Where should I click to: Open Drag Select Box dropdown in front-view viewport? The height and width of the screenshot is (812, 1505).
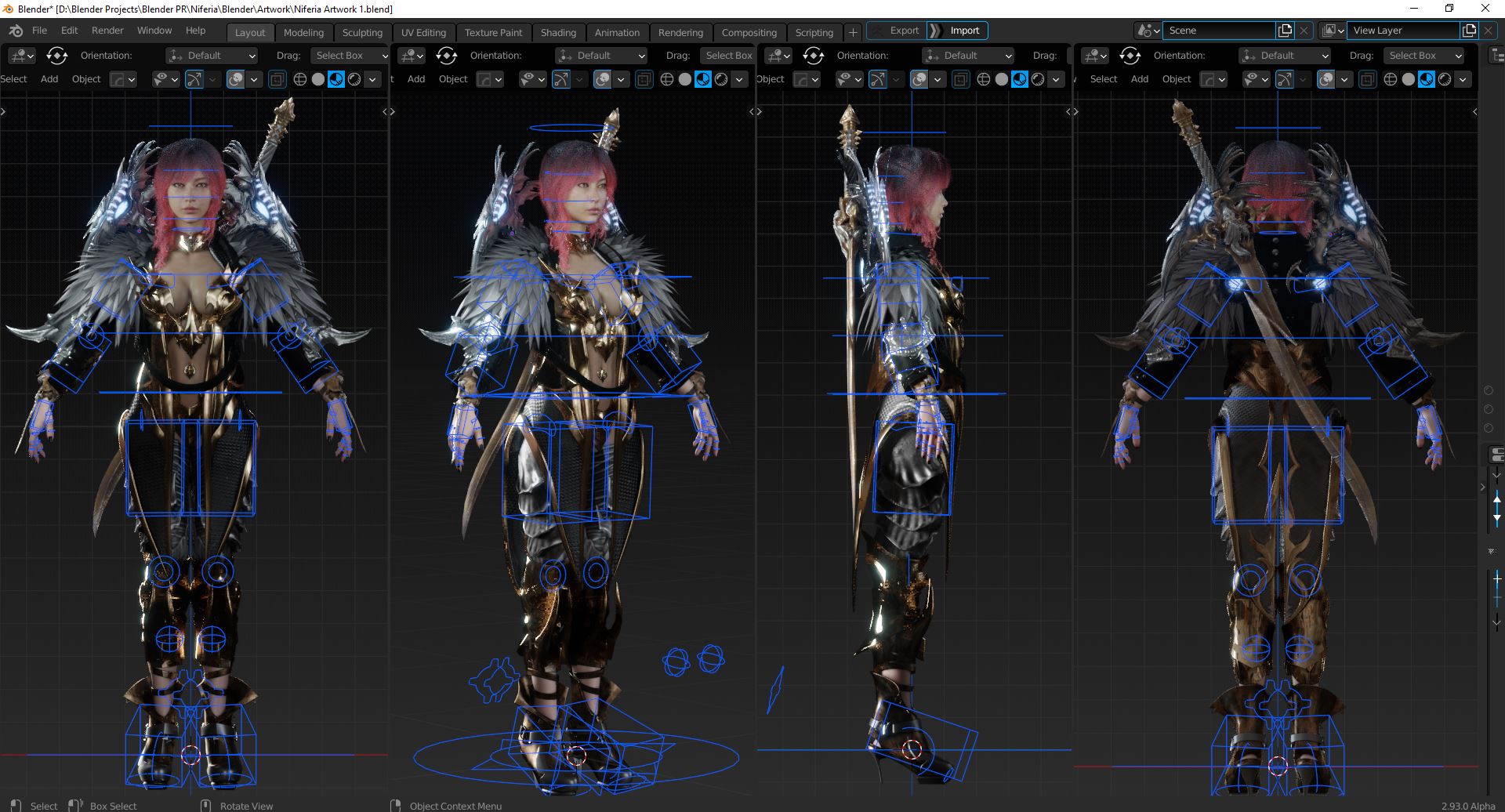click(x=350, y=56)
